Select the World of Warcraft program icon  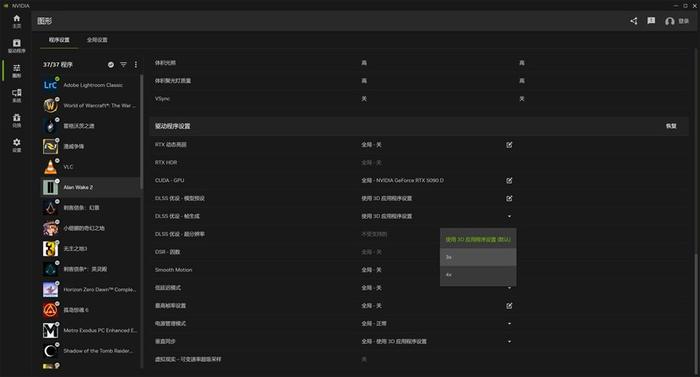[50, 105]
